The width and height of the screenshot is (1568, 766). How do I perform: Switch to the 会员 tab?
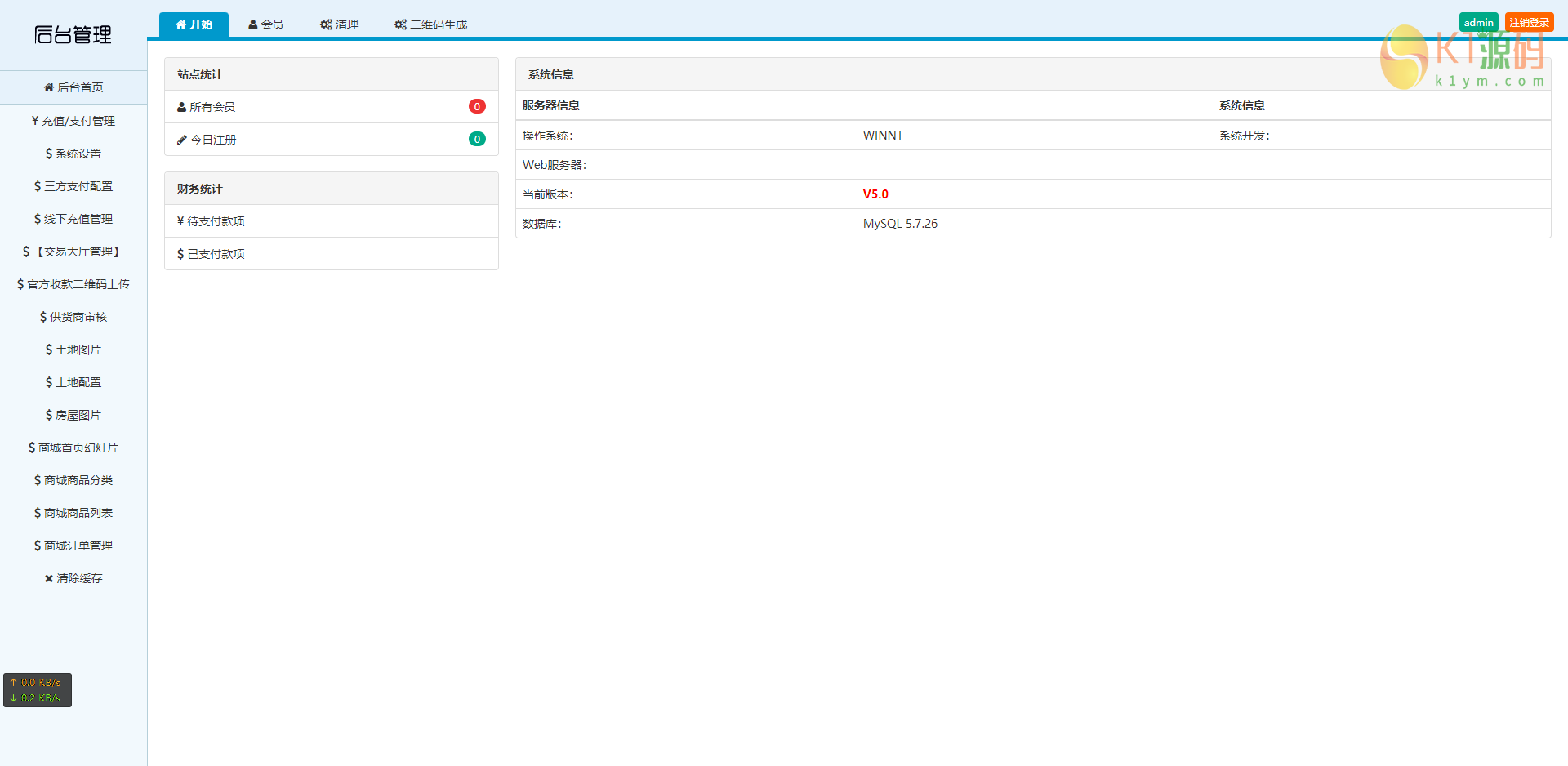pos(266,24)
